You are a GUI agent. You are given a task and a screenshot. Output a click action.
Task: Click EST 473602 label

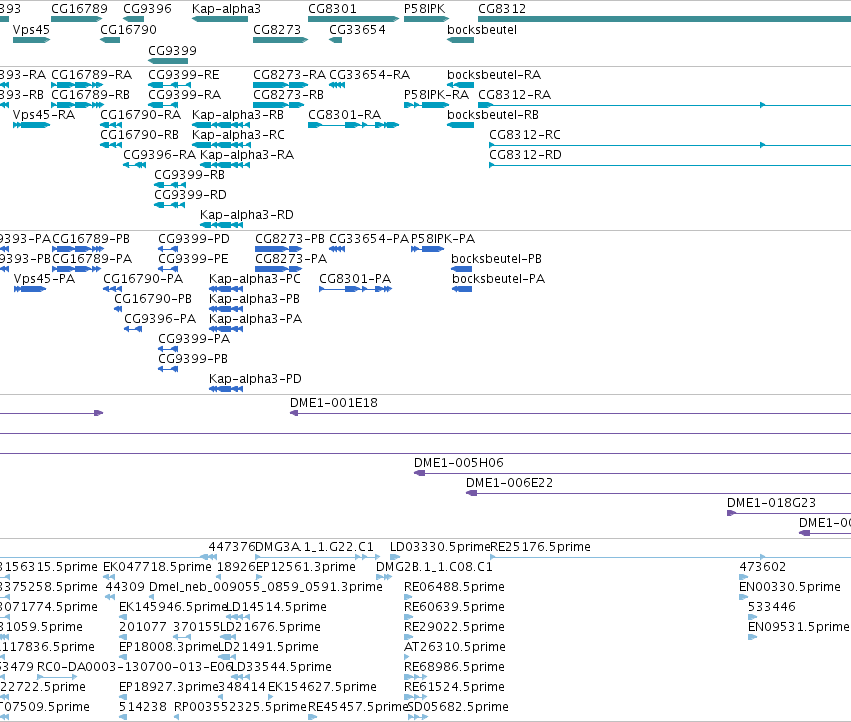click(x=763, y=567)
